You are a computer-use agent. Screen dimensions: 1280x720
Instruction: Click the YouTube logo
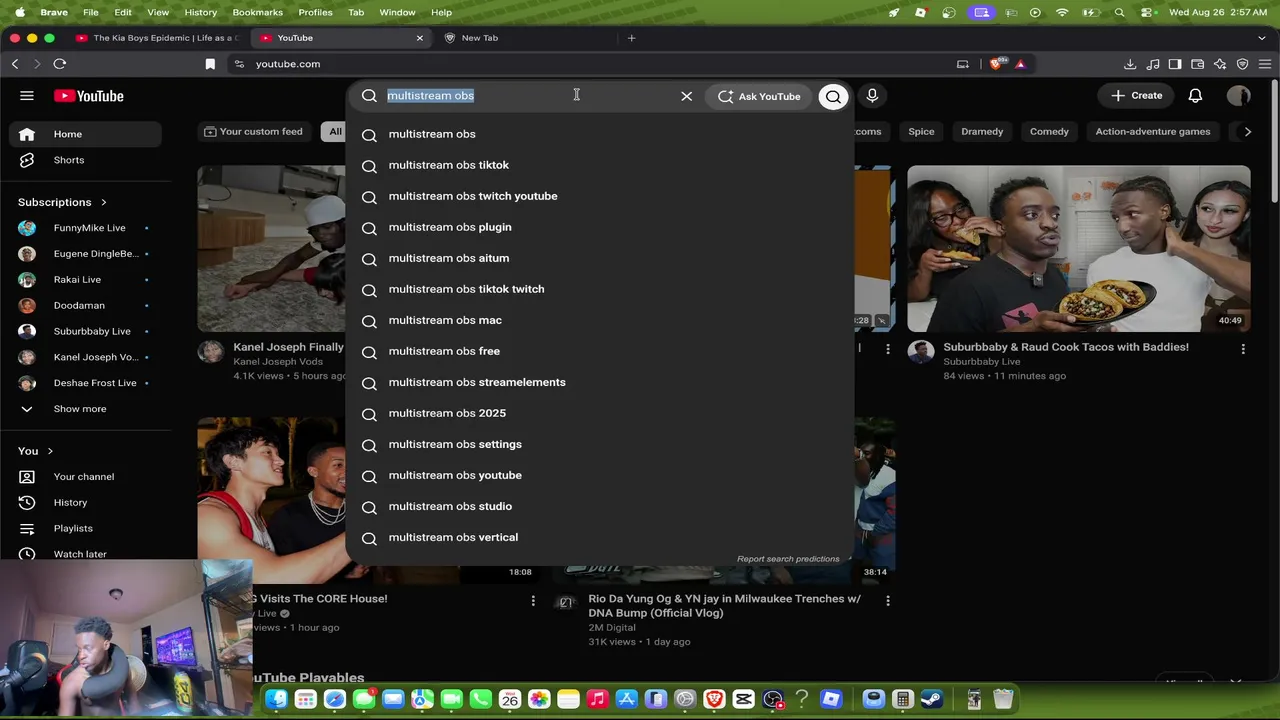pos(89,96)
